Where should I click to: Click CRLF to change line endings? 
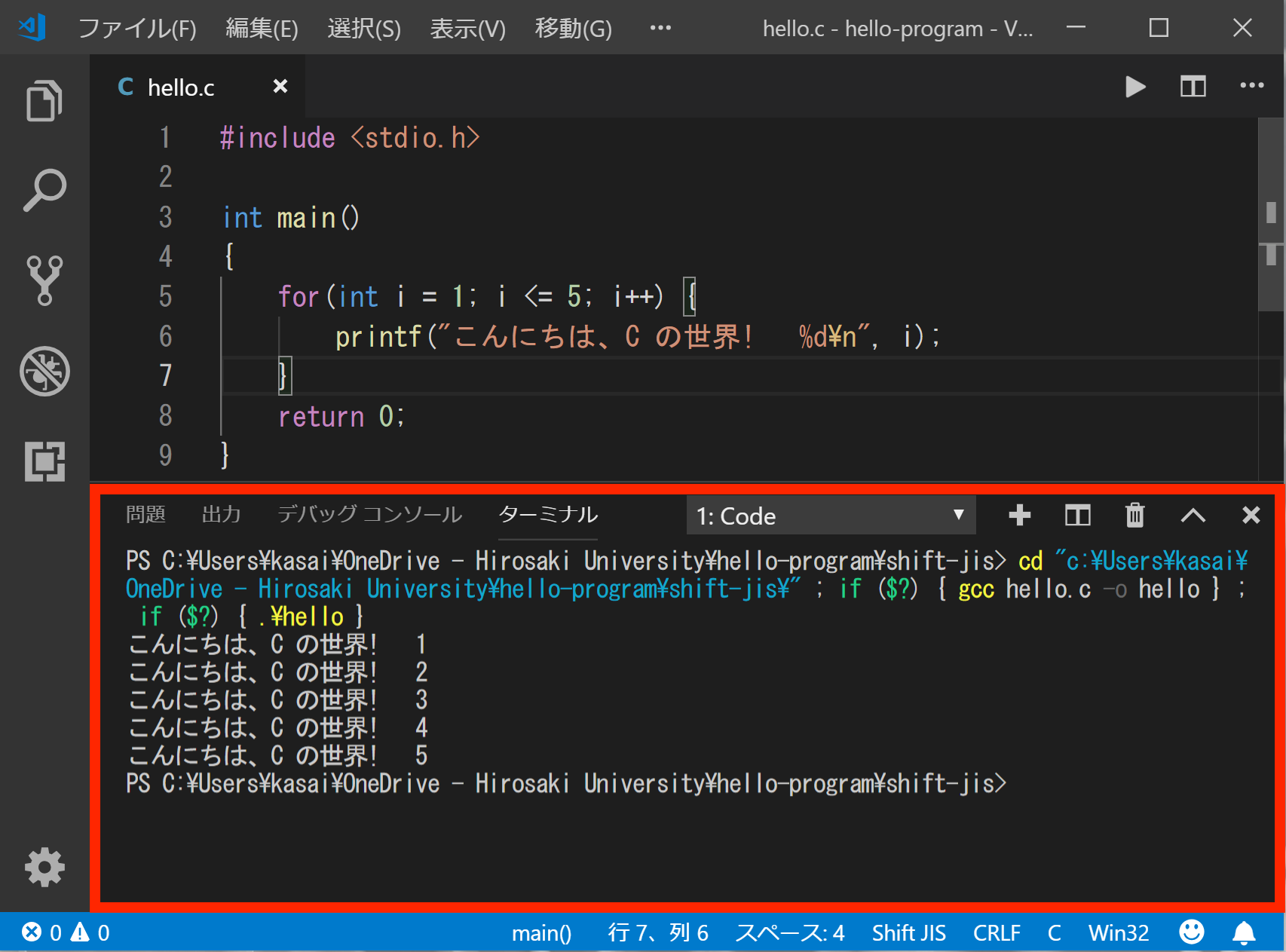tap(997, 932)
